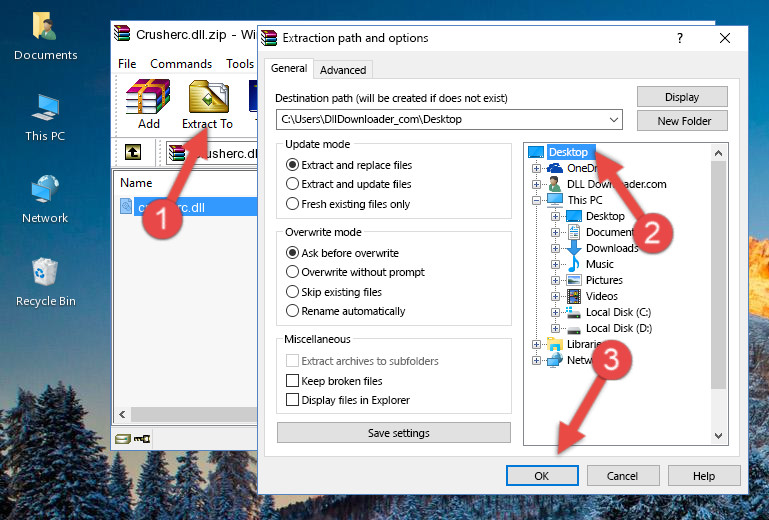Select the Downloads arrow icon in tree
This screenshot has height=520, width=769.
tap(573, 248)
